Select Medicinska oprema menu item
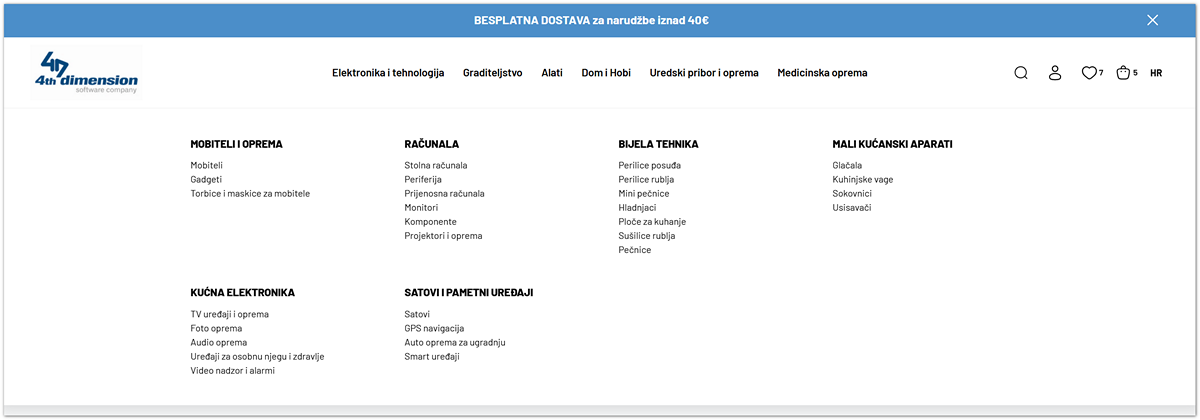Viewport: 1200px width, 420px height. click(x=822, y=73)
